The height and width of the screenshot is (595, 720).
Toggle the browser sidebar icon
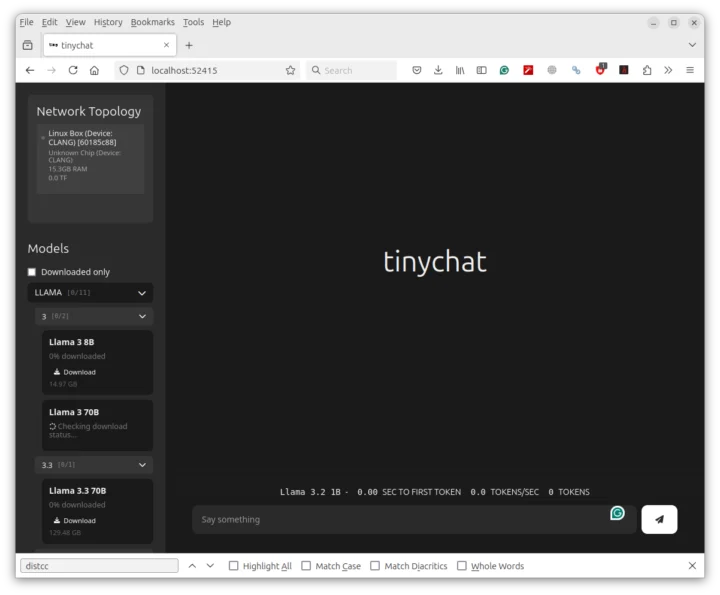(481, 70)
